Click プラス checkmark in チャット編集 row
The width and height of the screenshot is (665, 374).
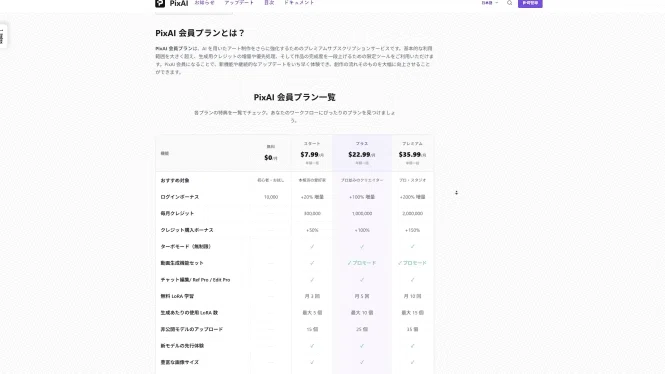[362, 280]
